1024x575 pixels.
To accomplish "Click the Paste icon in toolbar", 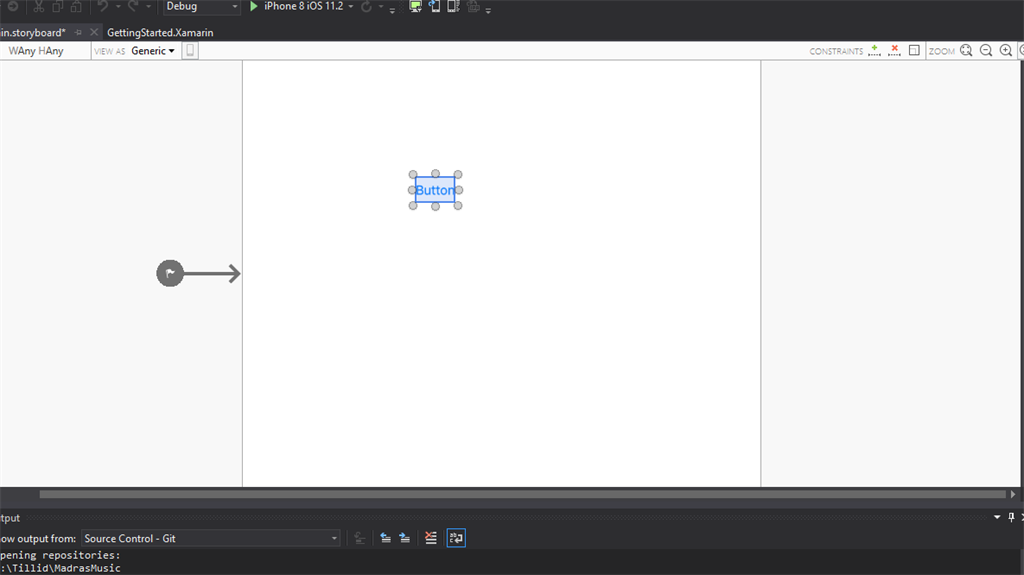I will pos(76,7).
